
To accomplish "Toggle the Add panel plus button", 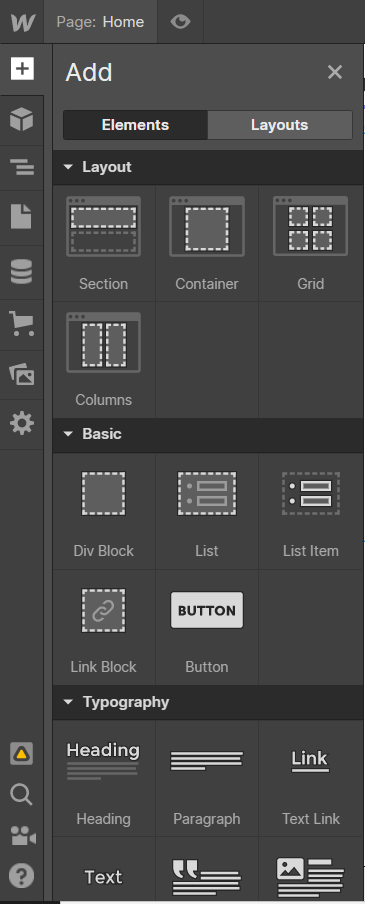I will 21,69.
